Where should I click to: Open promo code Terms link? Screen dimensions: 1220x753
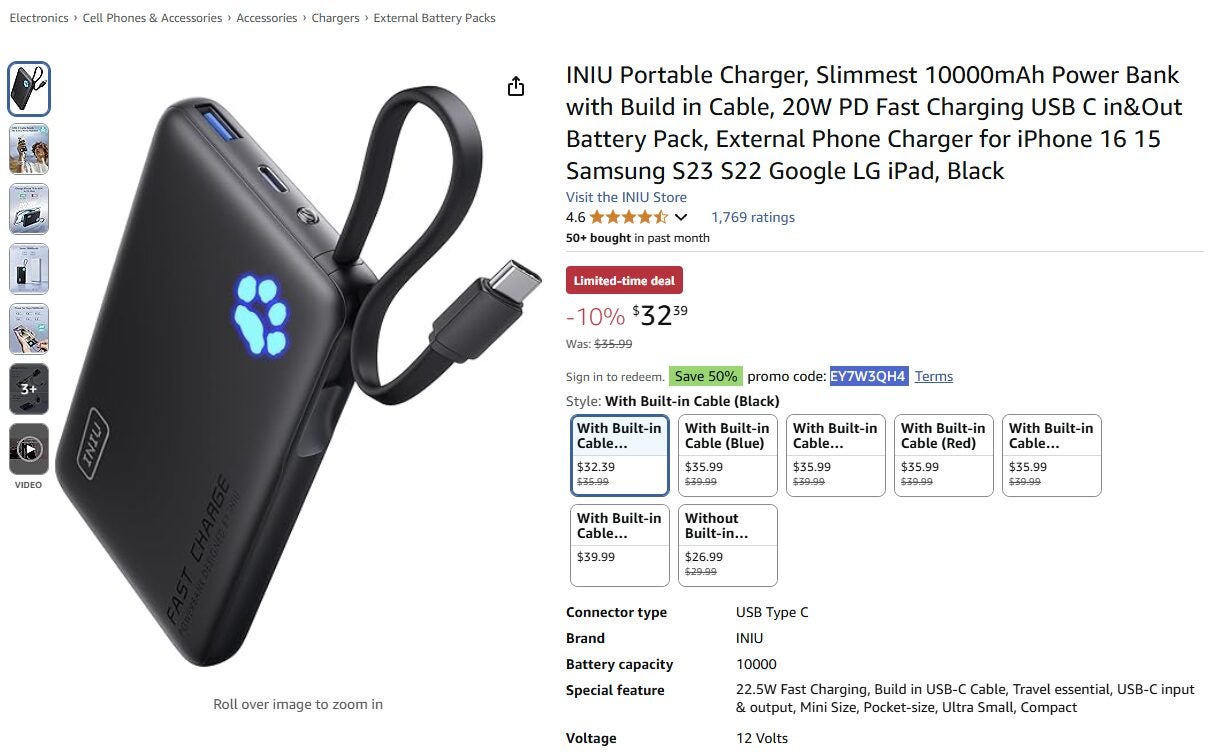pos(934,376)
